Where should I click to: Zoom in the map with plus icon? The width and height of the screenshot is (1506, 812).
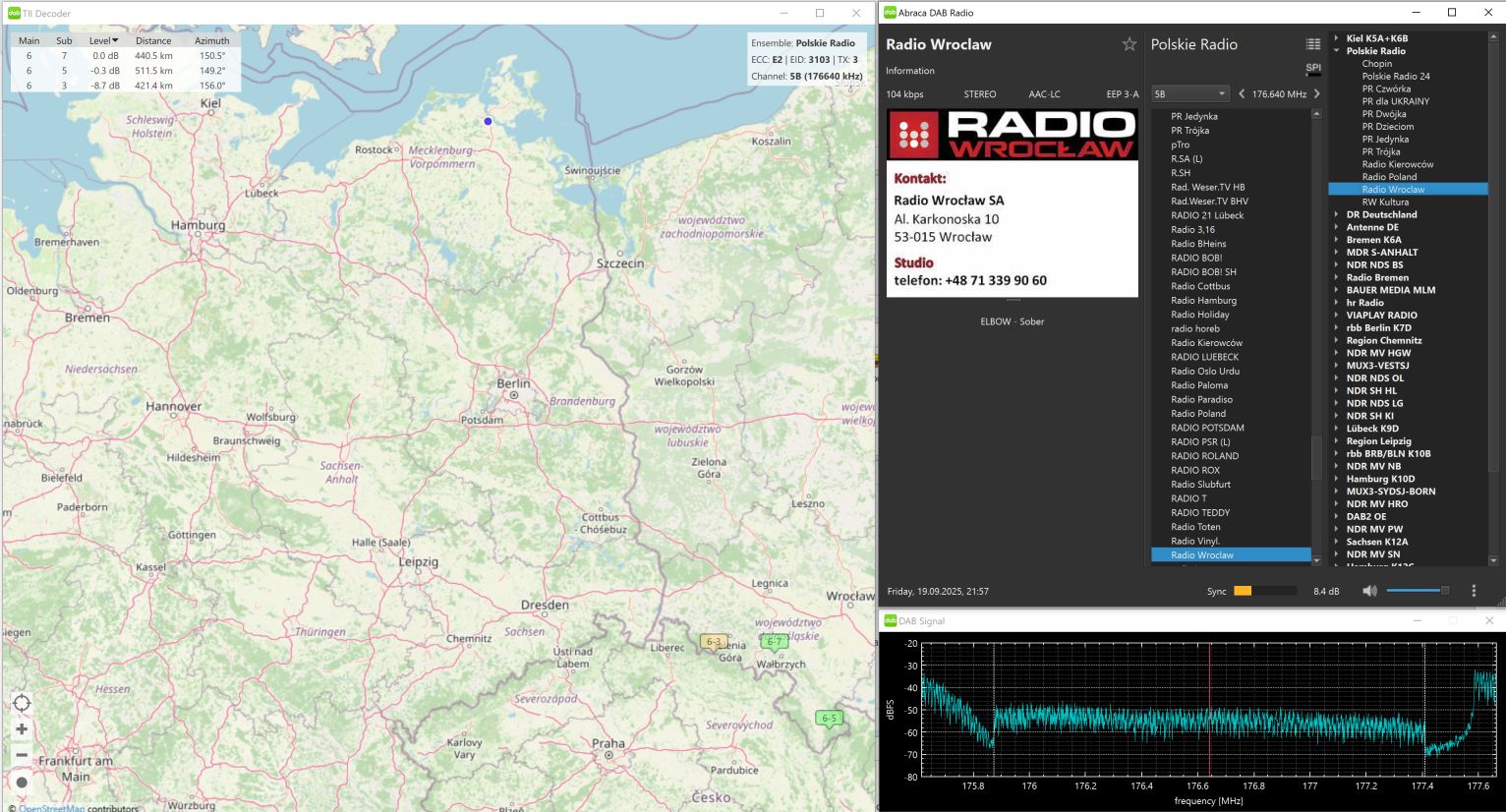point(22,729)
